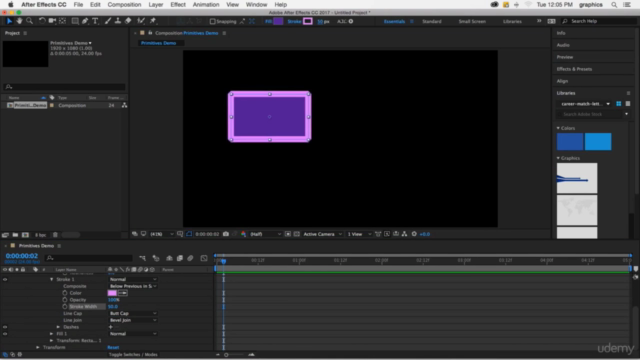Open the Composite order dropdown
This screenshot has width=640, height=360.
click(x=133, y=286)
